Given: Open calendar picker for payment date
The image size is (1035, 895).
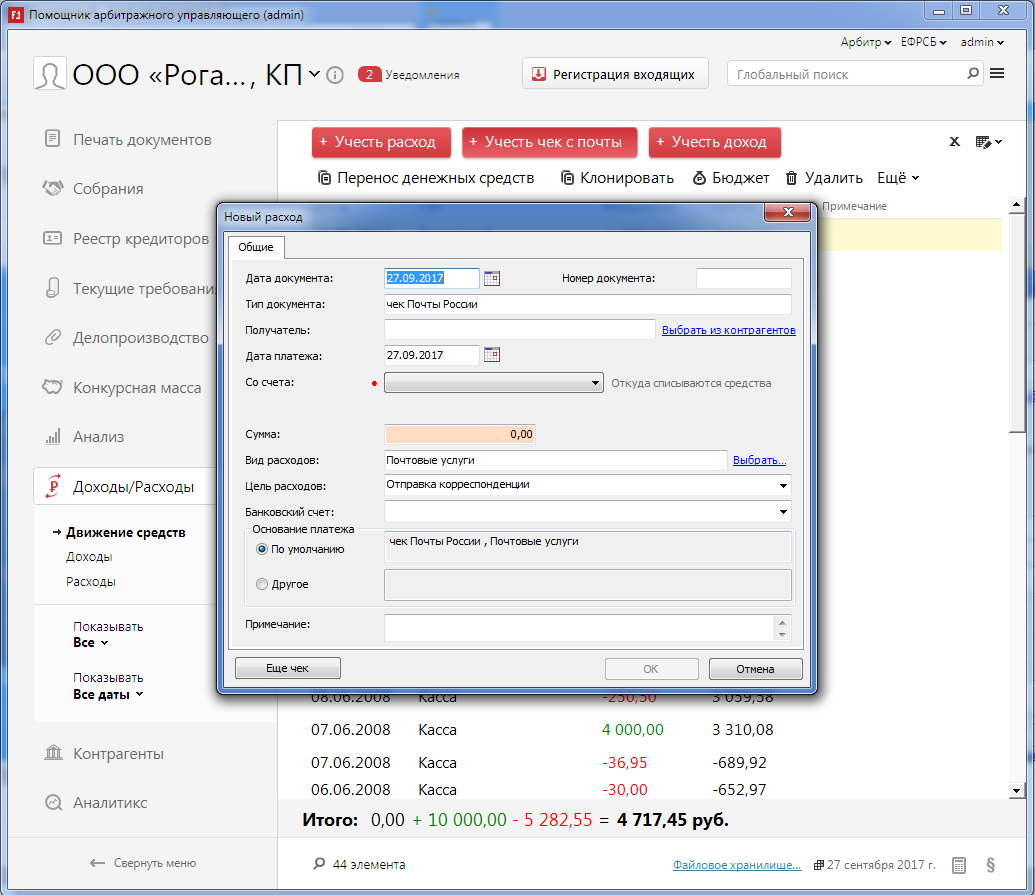Looking at the screenshot, I should click(491, 355).
